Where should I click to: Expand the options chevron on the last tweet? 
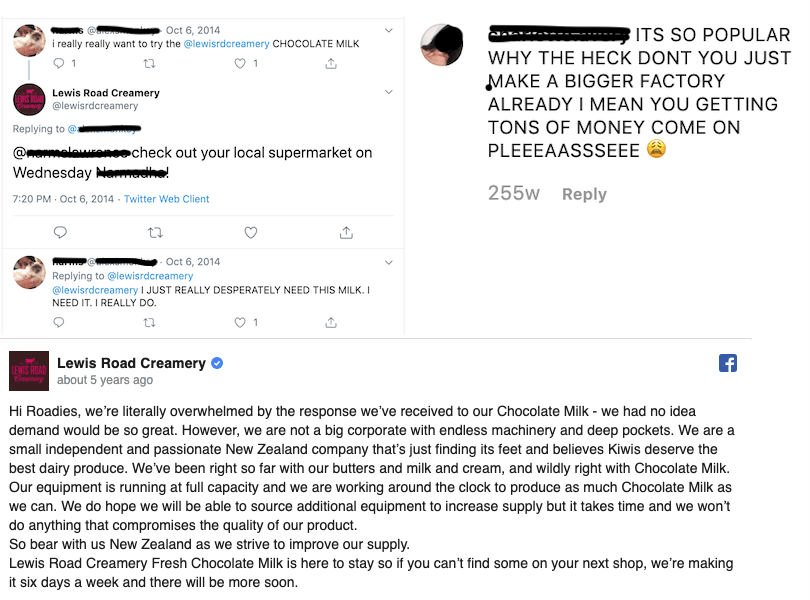[x=389, y=261]
